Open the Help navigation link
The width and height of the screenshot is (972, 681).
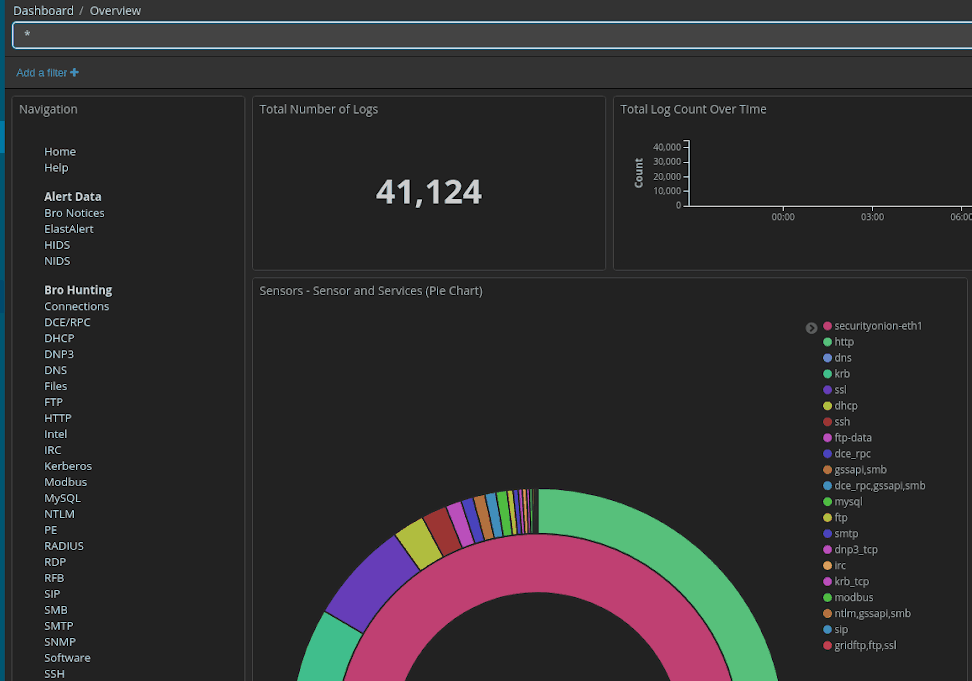click(56, 167)
